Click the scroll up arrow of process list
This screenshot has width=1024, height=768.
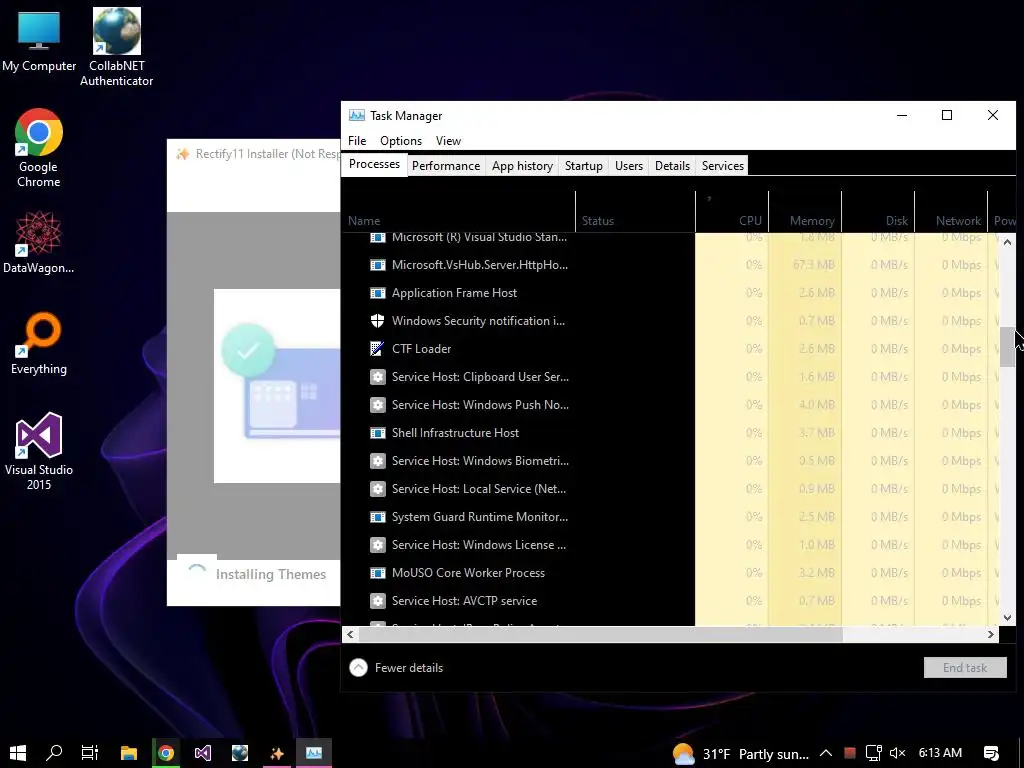[1007, 242]
